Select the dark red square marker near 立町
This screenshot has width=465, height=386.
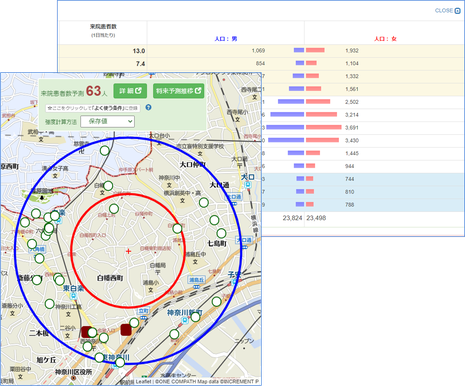point(126,329)
